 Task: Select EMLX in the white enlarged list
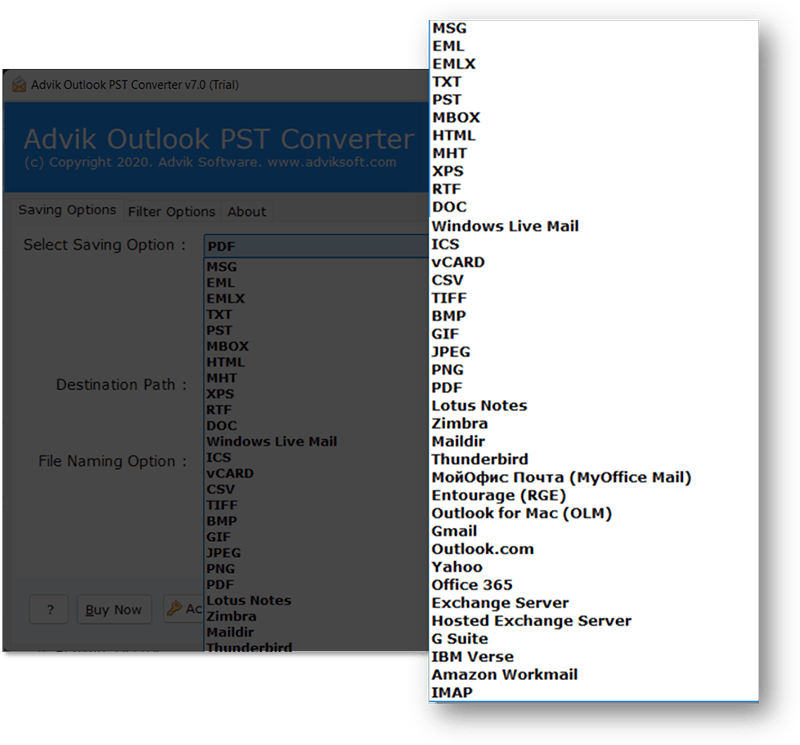pyautogui.click(x=454, y=64)
